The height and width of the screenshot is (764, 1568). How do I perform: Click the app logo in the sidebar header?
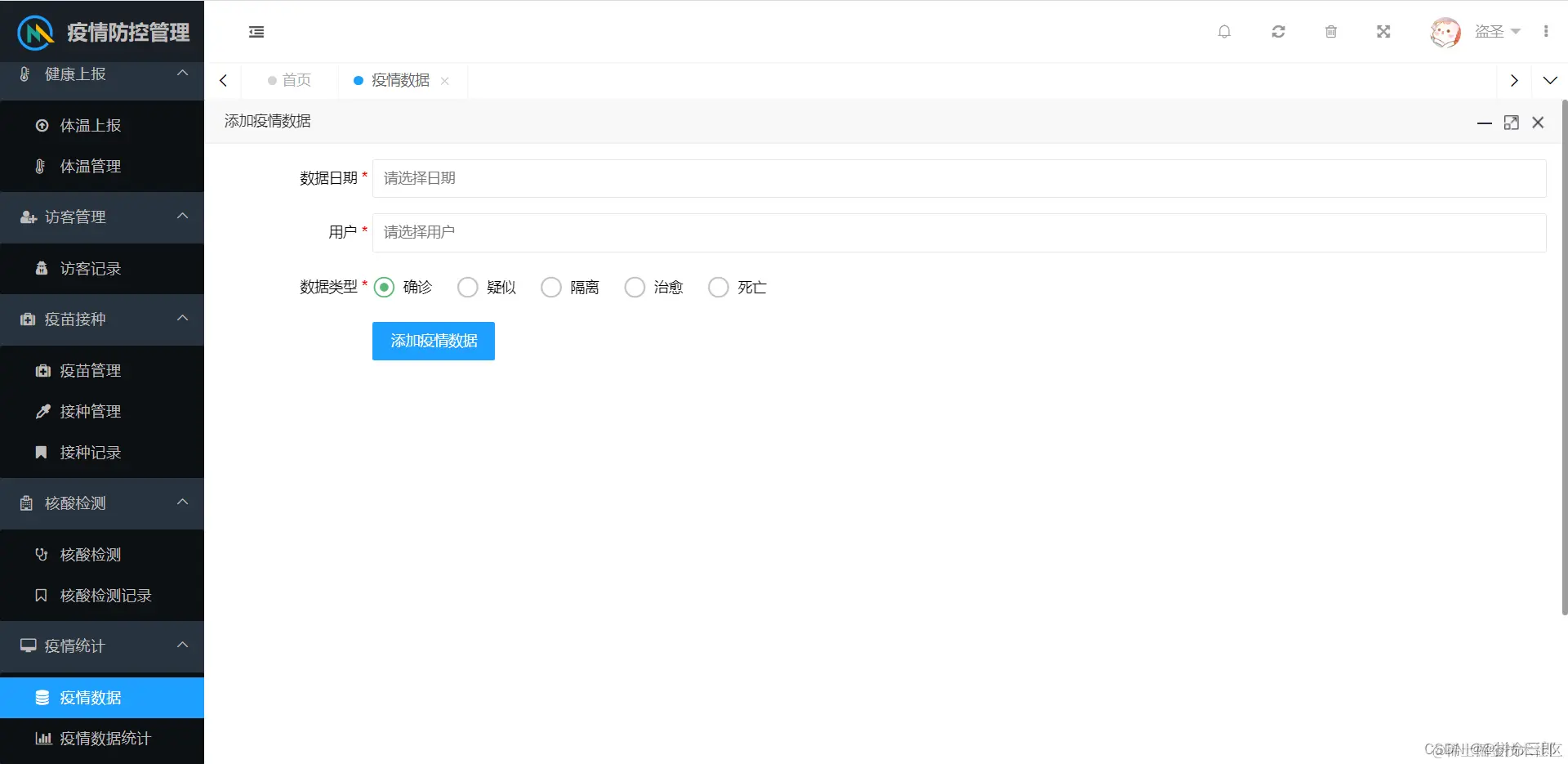tap(36, 33)
